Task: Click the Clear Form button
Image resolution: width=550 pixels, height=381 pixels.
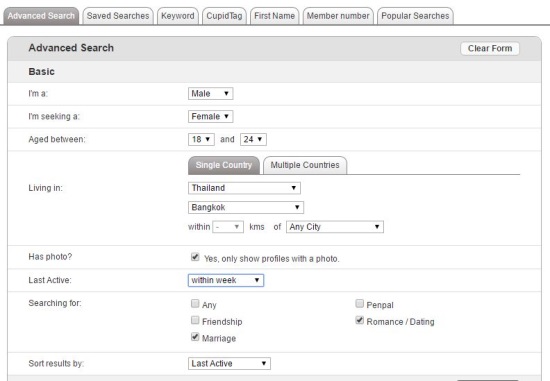Action: [x=490, y=48]
